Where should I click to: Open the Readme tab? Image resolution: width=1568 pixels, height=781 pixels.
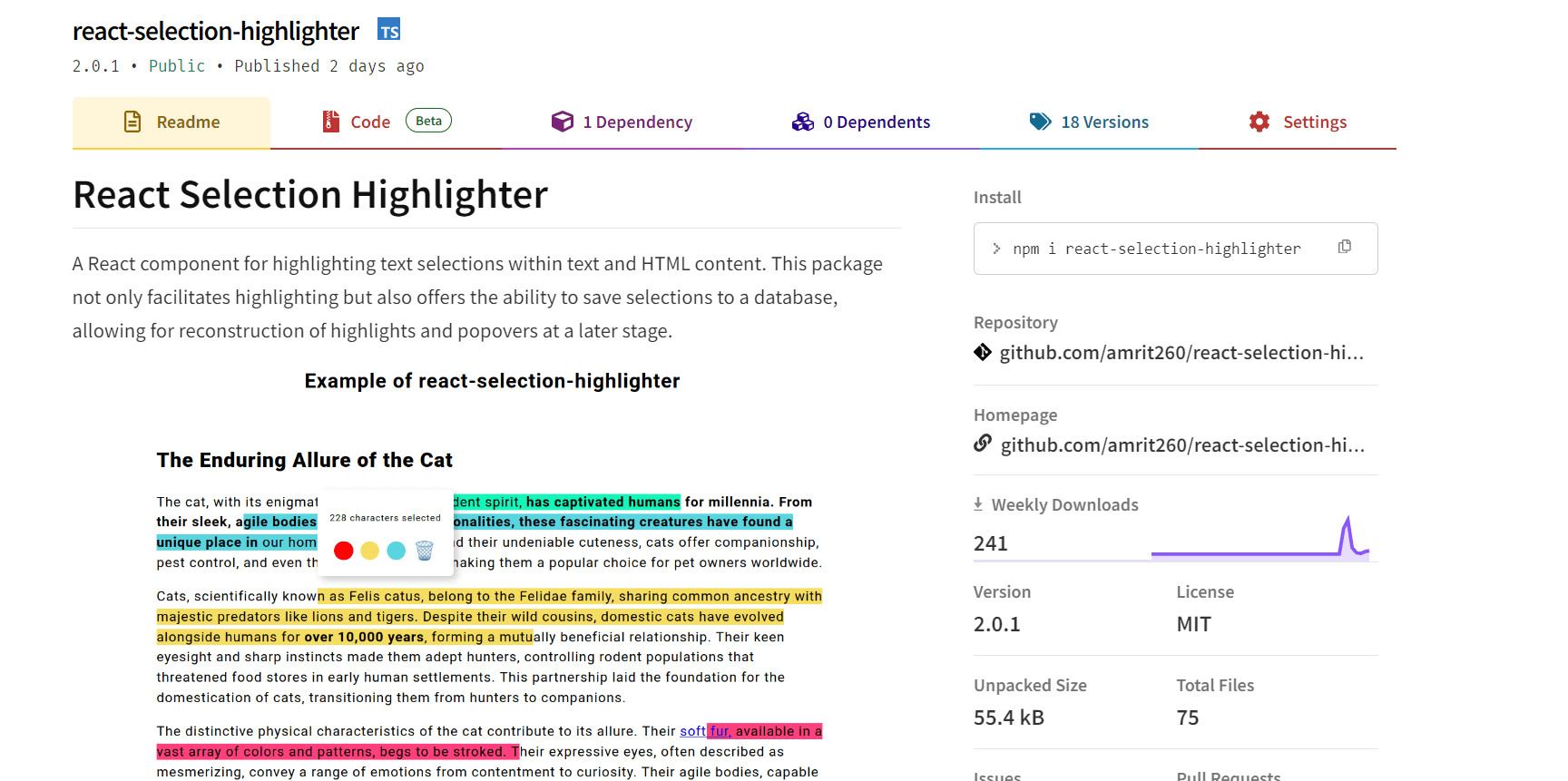171,122
